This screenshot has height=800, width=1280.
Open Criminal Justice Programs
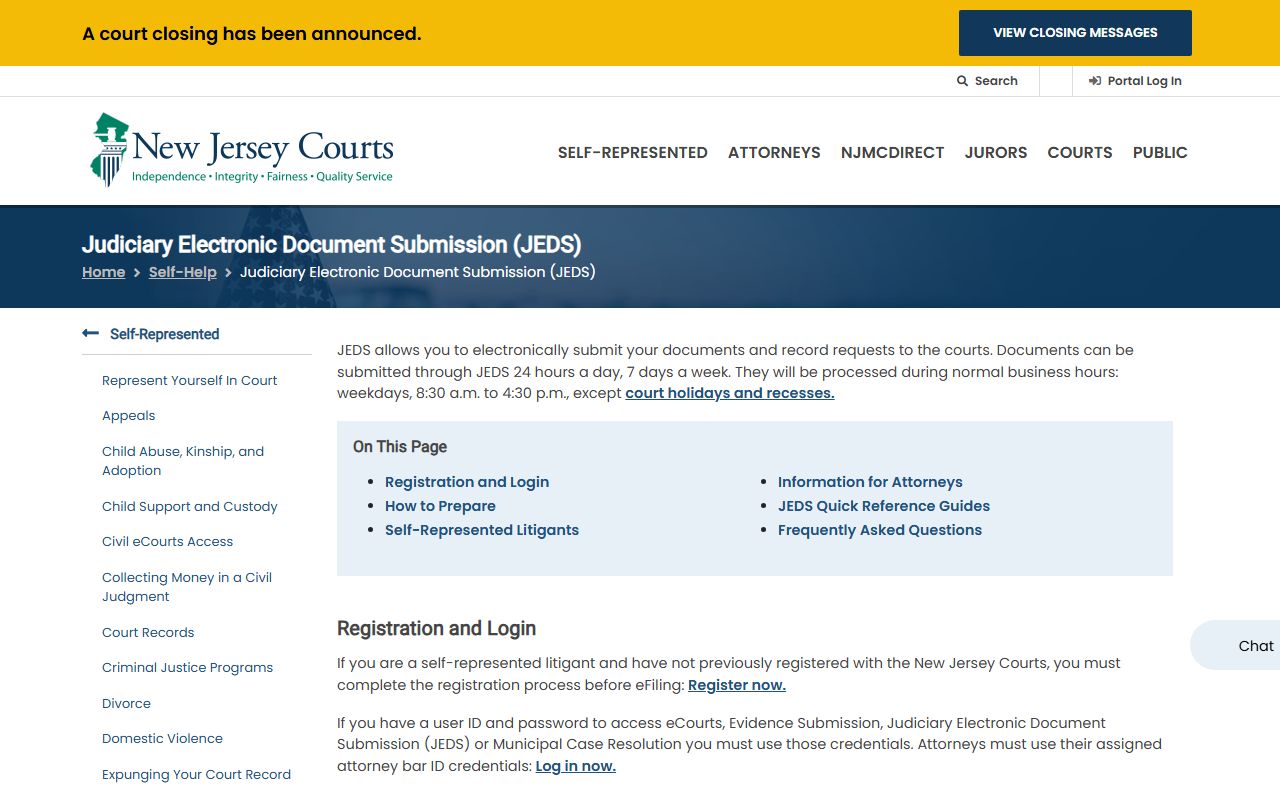188,668
